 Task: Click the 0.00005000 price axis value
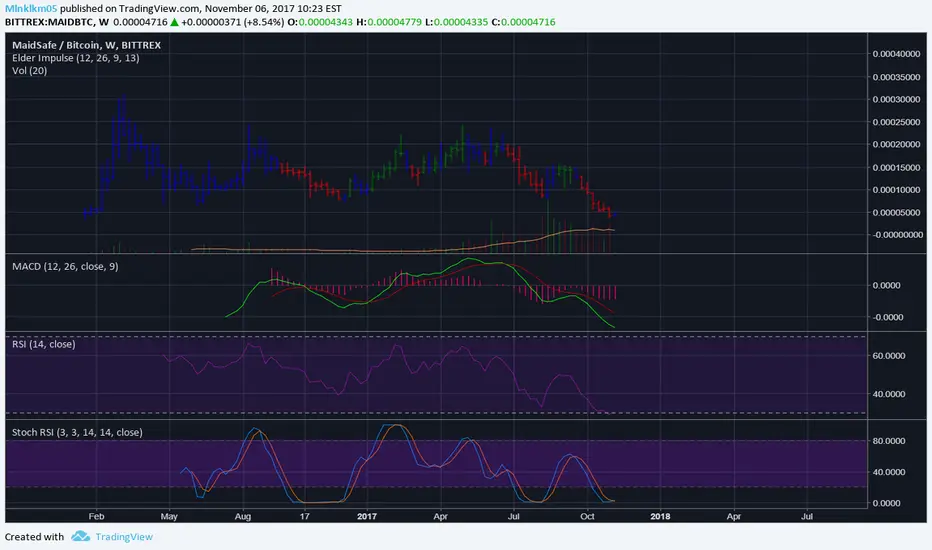tap(896, 212)
